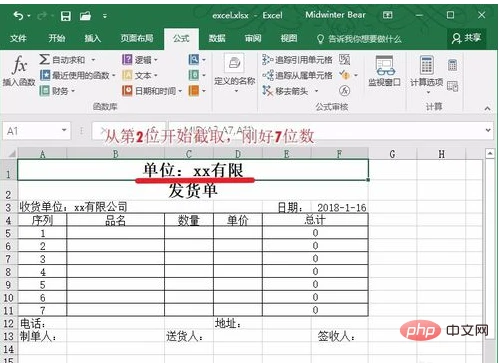Expand the Calculation Options dropdown
This screenshot has height=363, width=499.
[427, 75]
